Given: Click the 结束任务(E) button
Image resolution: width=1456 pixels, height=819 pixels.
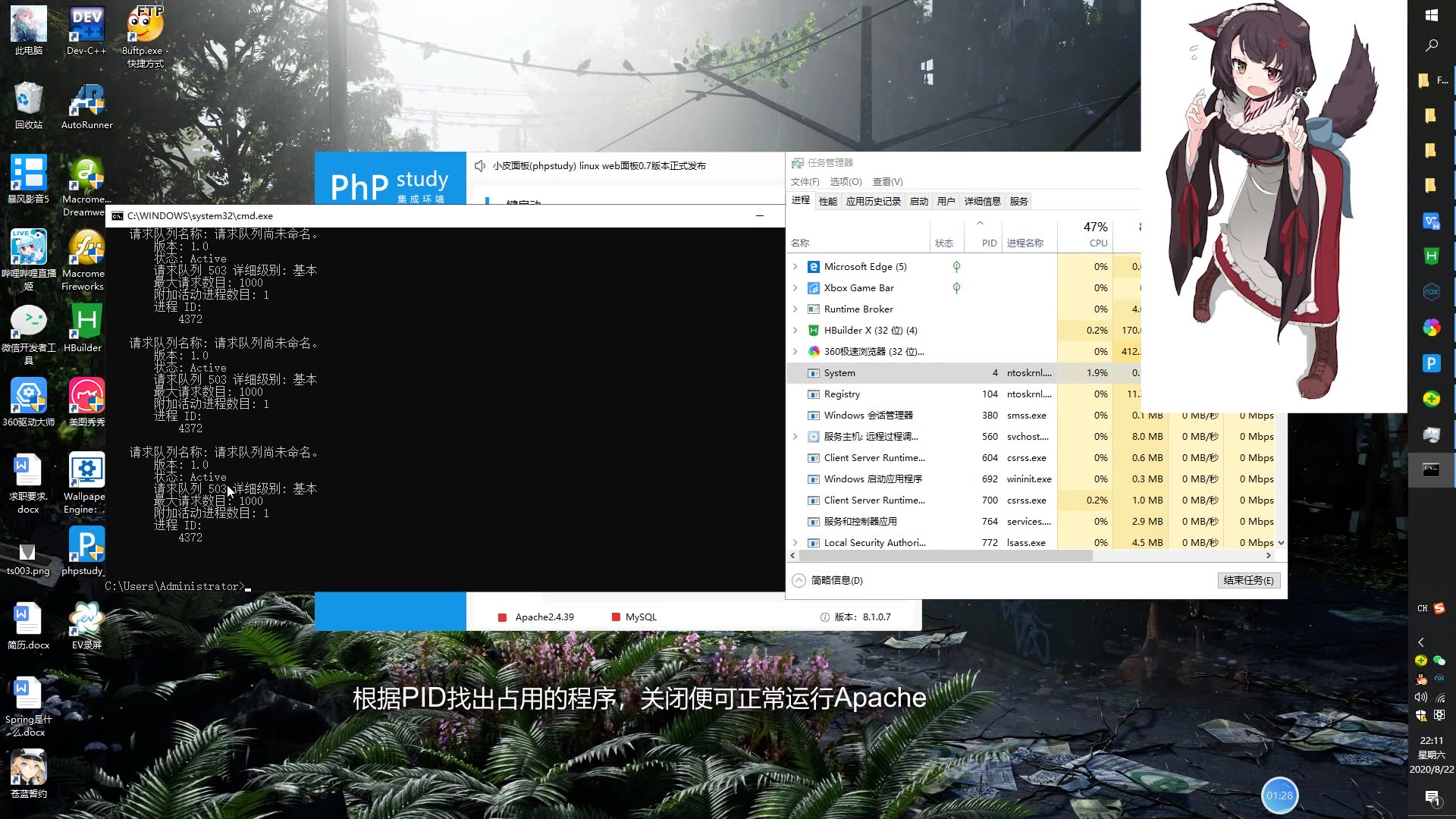Looking at the screenshot, I should coord(1249,580).
